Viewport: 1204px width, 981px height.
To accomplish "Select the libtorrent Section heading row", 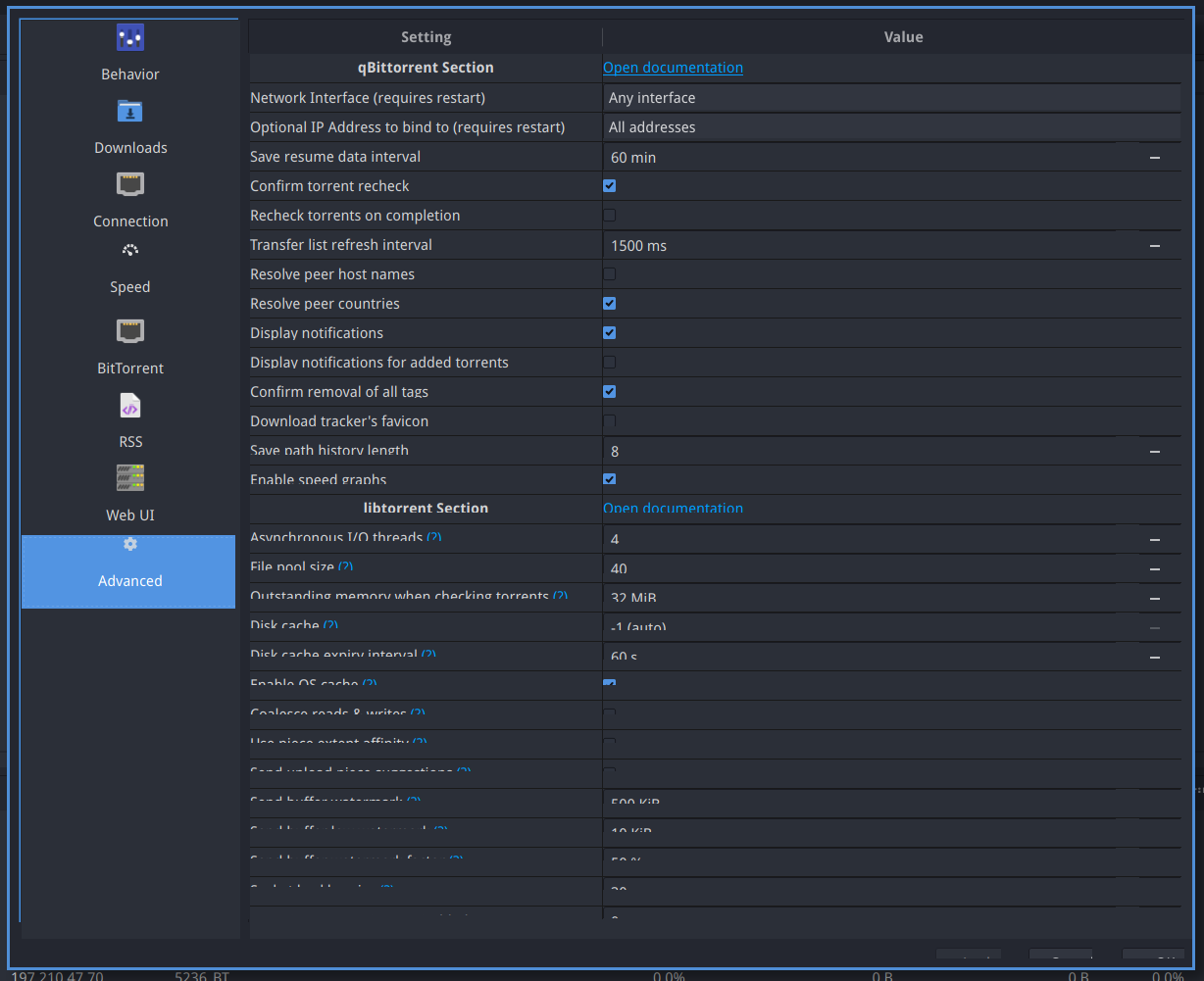I will coord(426,508).
